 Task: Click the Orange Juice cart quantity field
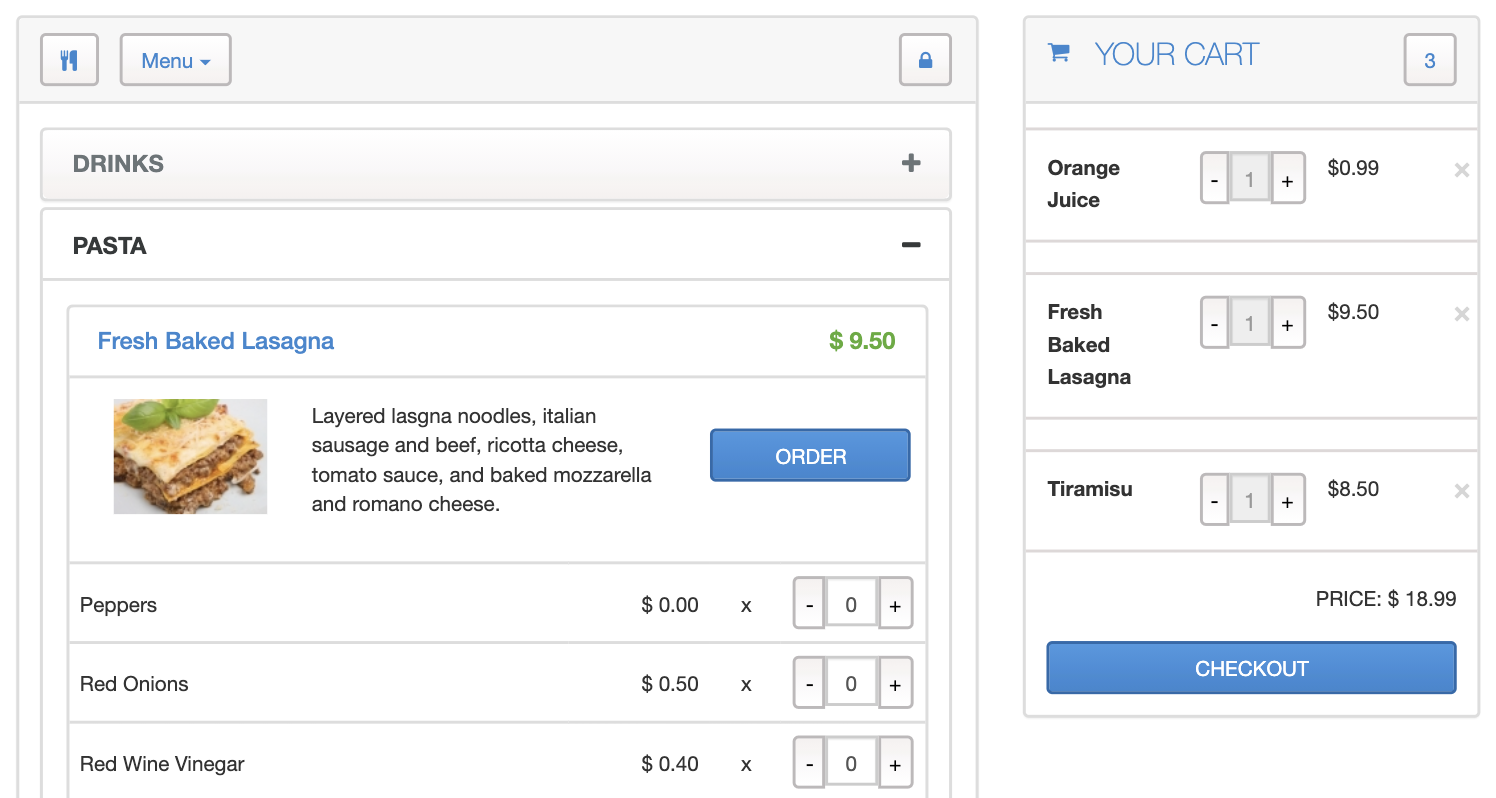coord(1249,179)
